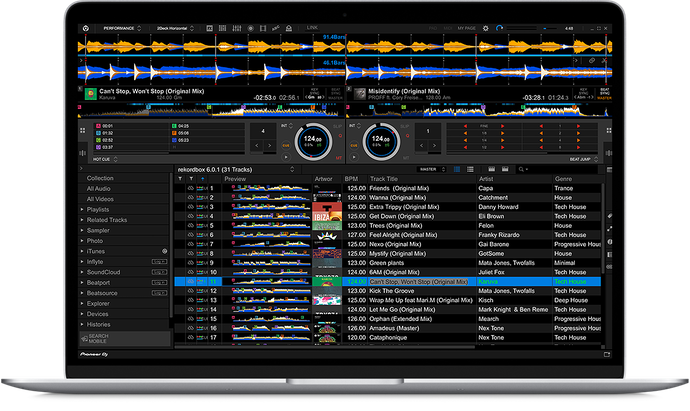
Task: Open the MIDI settings item
Action: pyautogui.click(x=448, y=28)
